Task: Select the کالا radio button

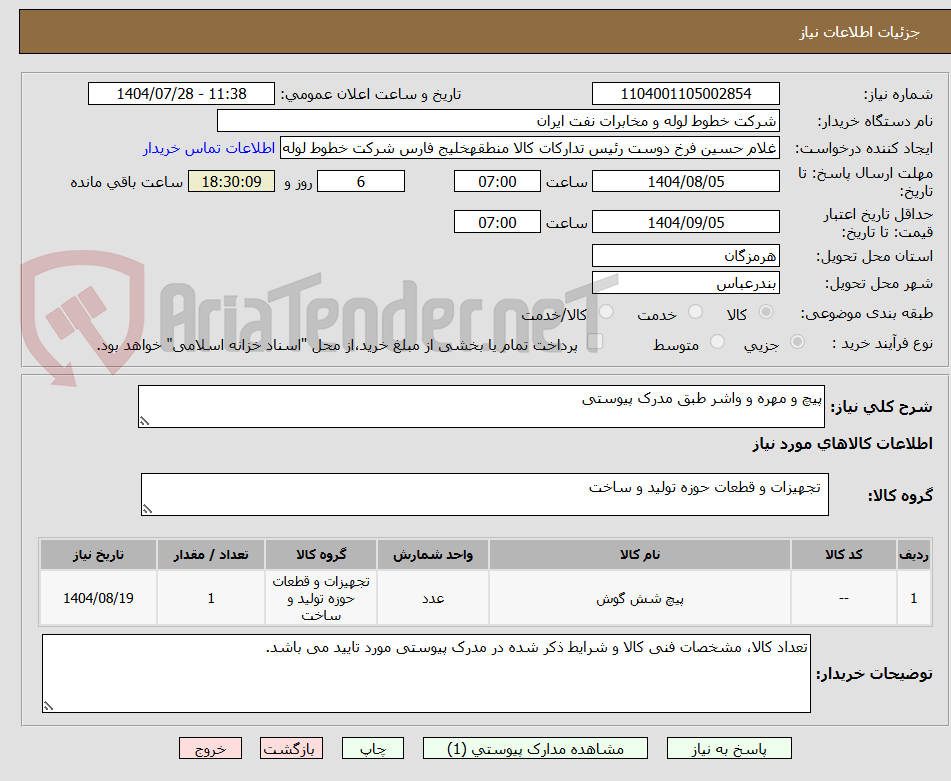Action: click(765, 311)
